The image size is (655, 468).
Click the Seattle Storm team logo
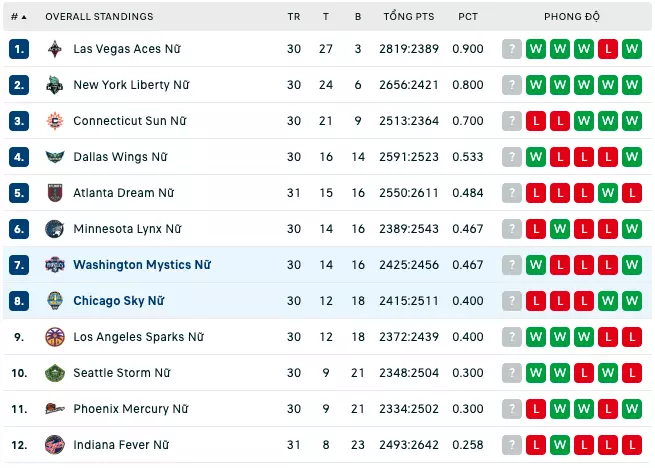(55, 373)
